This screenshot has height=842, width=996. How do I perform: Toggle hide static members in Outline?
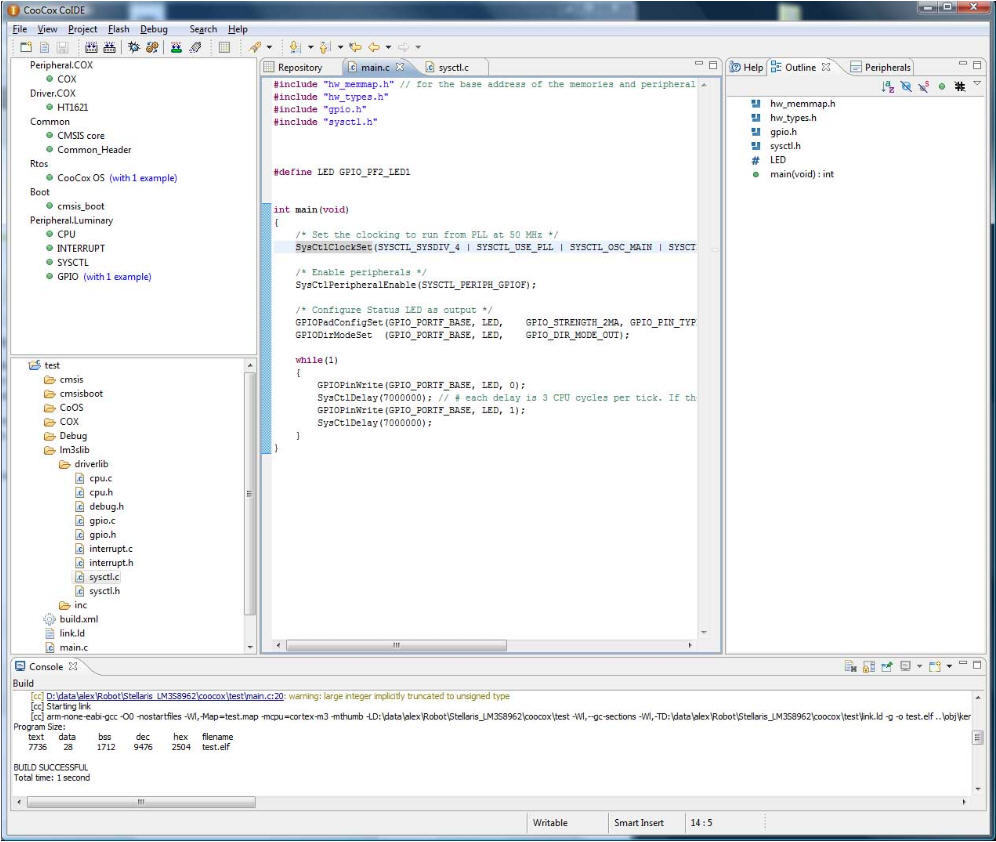click(x=924, y=86)
